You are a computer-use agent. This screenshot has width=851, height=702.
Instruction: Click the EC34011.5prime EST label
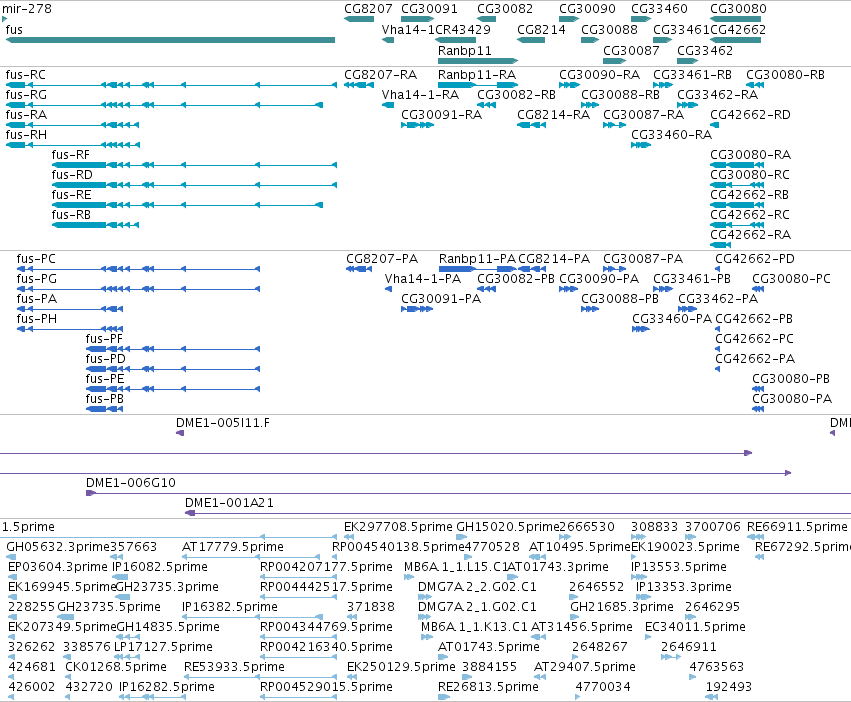[695, 627]
